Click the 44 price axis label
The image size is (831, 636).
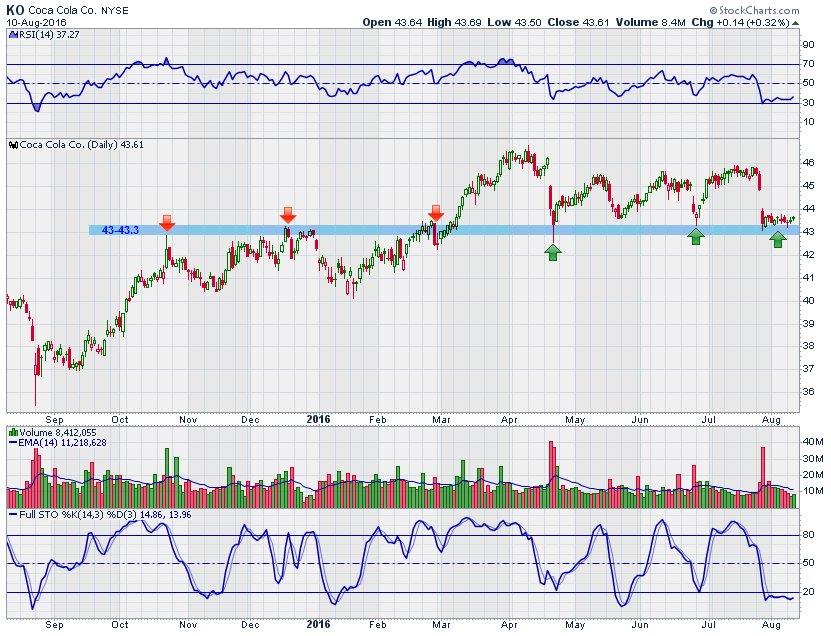pos(808,209)
